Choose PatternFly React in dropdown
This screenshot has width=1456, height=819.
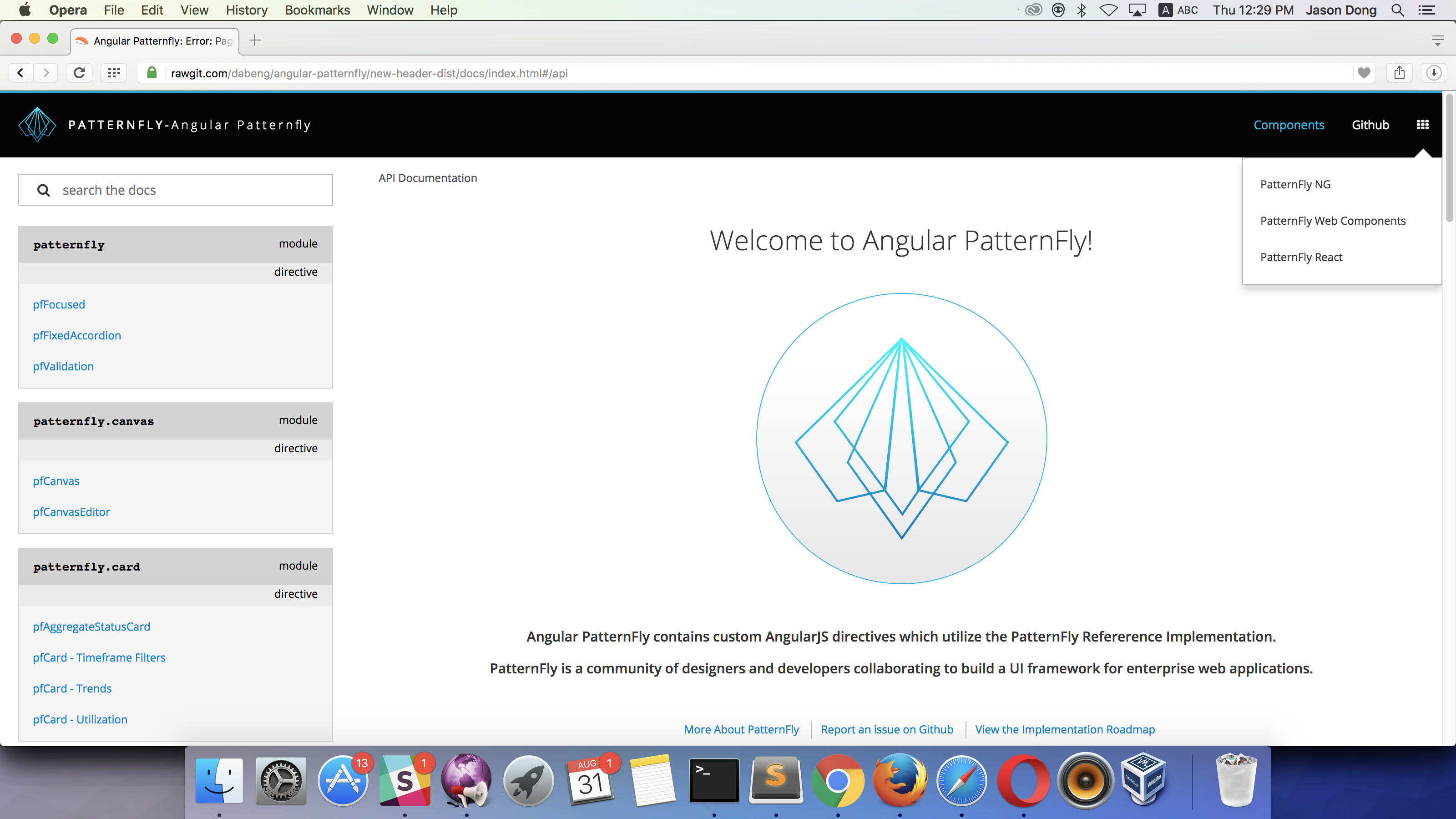point(1301,257)
